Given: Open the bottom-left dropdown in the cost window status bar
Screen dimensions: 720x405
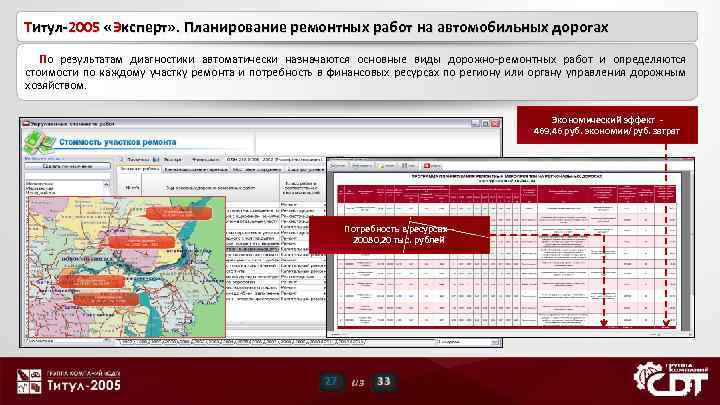Looking at the screenshot, I should coord(68,342).
